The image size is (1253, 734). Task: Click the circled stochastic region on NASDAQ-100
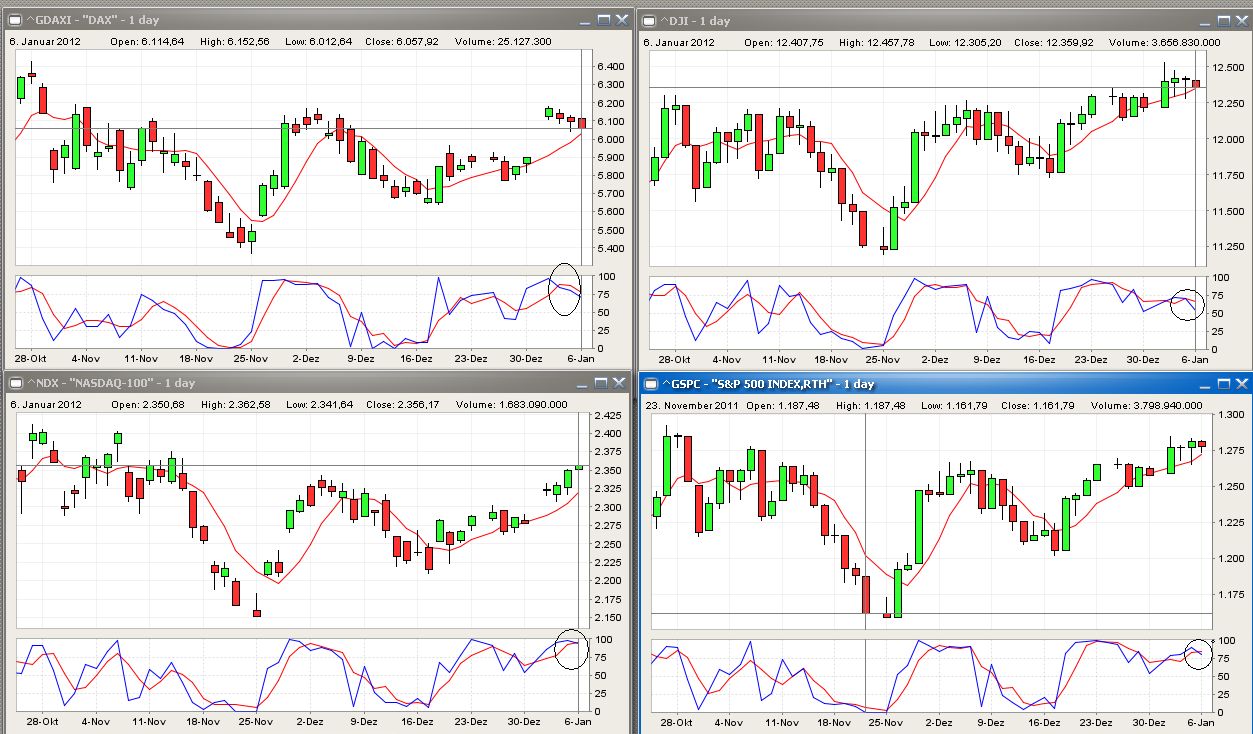click(x=570, y=651)
